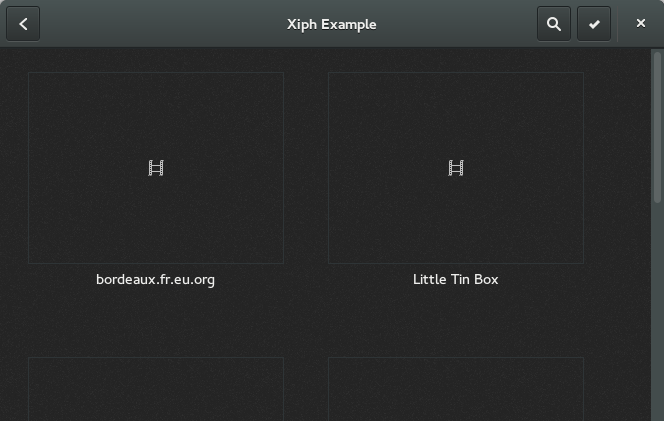
Task: Click the Xiph Example title text
Action: [x=332, y=25]
